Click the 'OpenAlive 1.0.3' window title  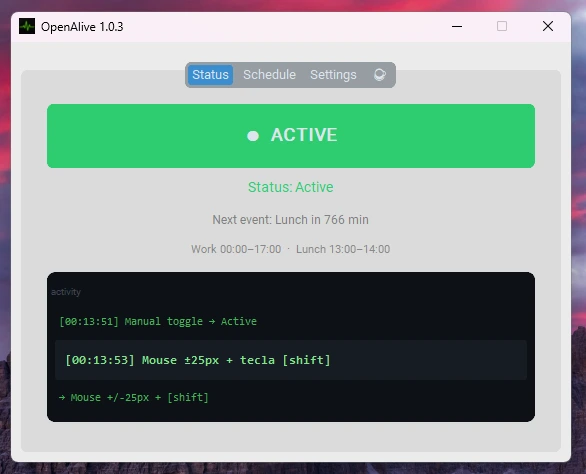[82, 27]
